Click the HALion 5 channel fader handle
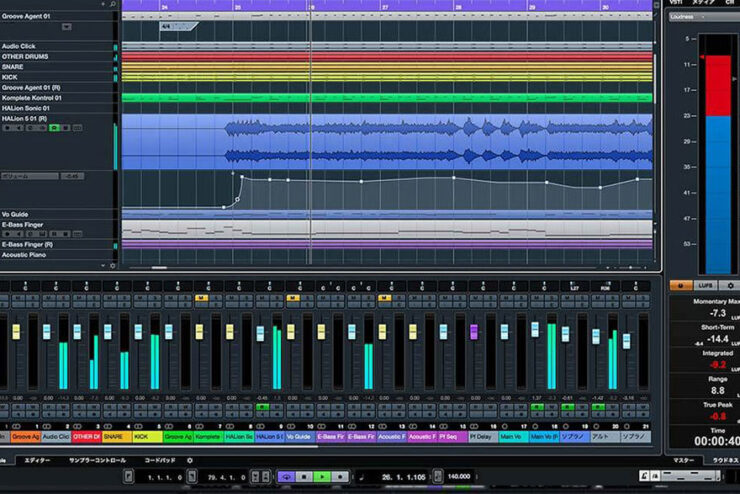 coord(261,334)
